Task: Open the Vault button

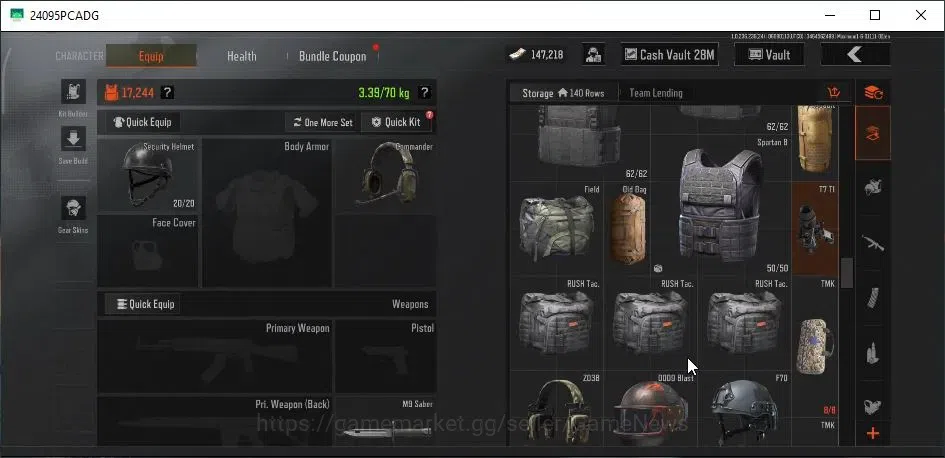Action: pyautogui.click(x=769, y=55)
